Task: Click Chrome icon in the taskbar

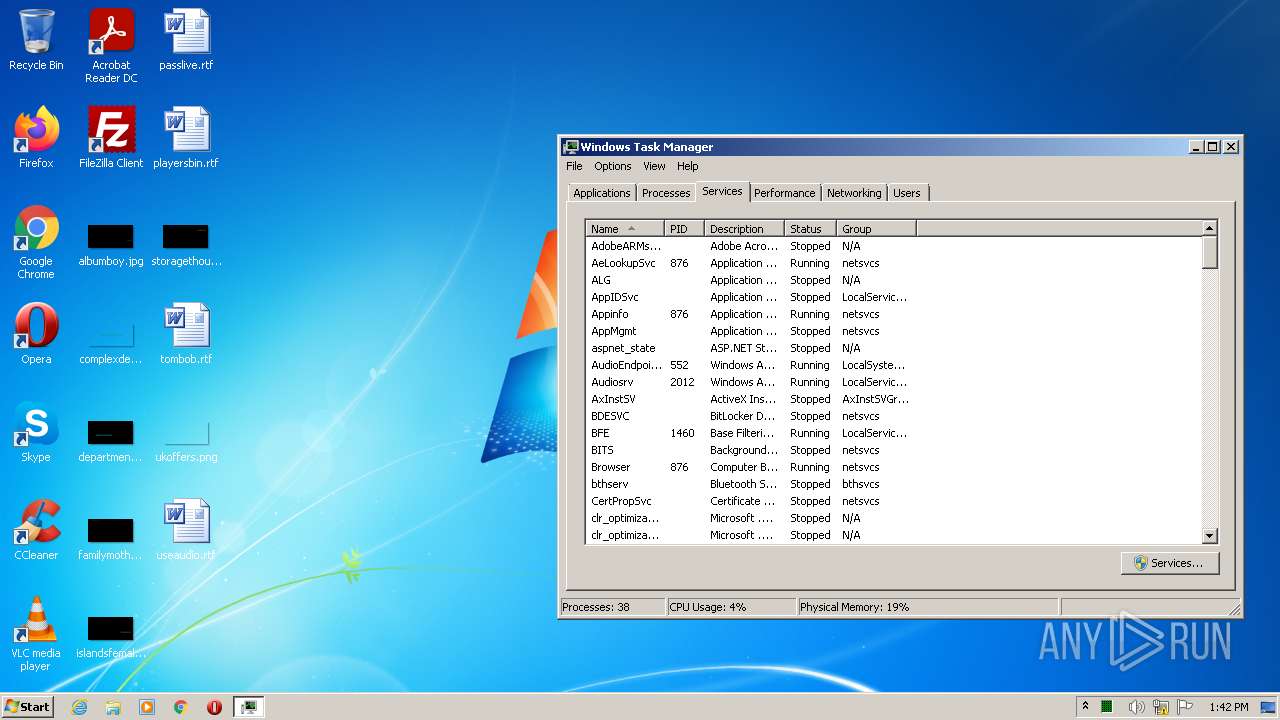Action: point(181,707)
